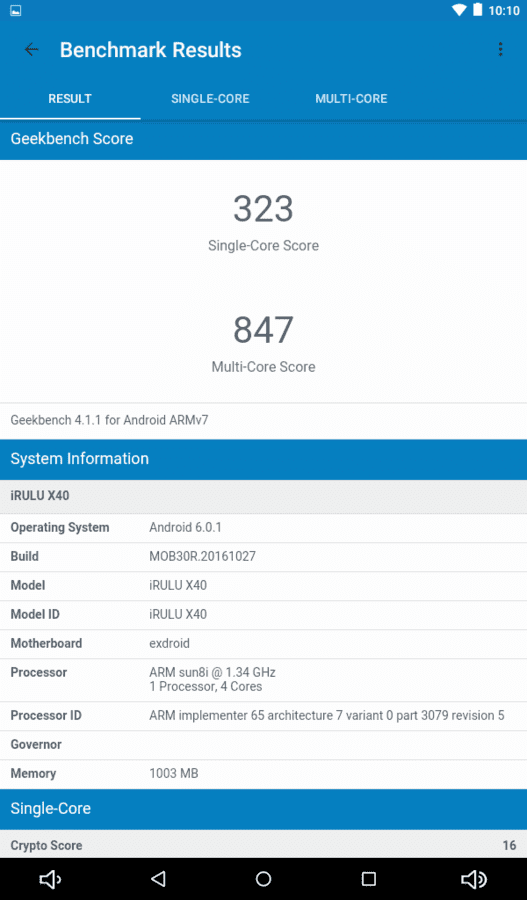This screenshot has height=900, width=527.
Task: Tap the Android home circle button
Action: (x=264, y=879)
